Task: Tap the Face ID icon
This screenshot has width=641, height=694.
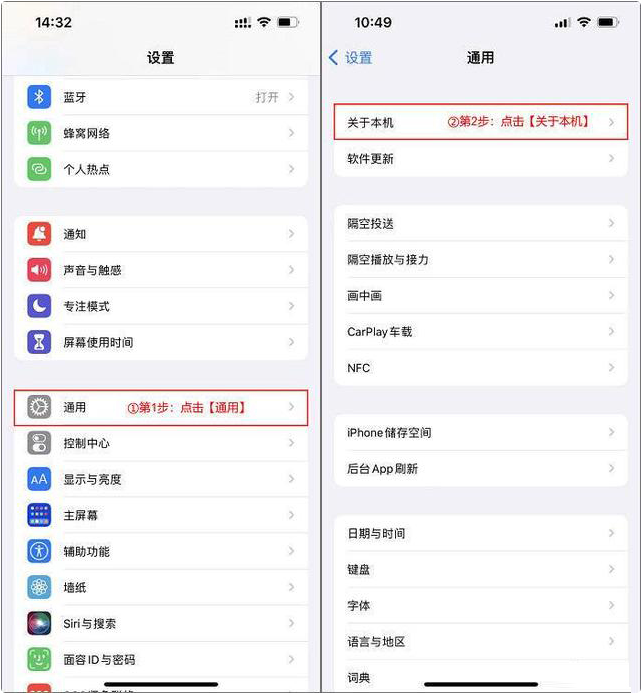Action: point(39,659)
